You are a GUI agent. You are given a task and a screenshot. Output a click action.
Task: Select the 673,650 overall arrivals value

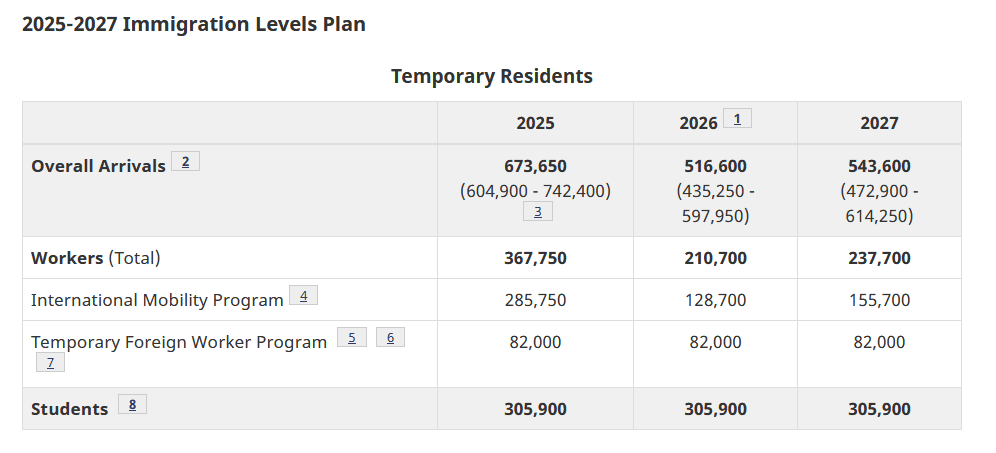tap(535, 166)
